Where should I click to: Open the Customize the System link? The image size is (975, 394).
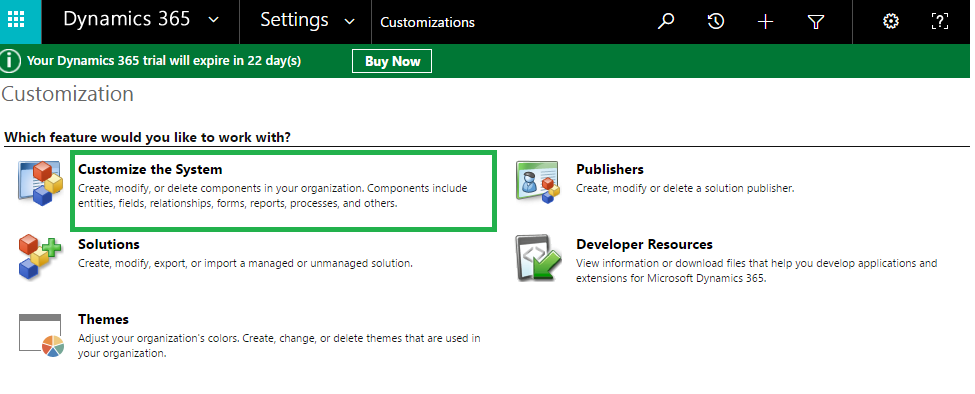pyautogui.click(x=150, y=169)
